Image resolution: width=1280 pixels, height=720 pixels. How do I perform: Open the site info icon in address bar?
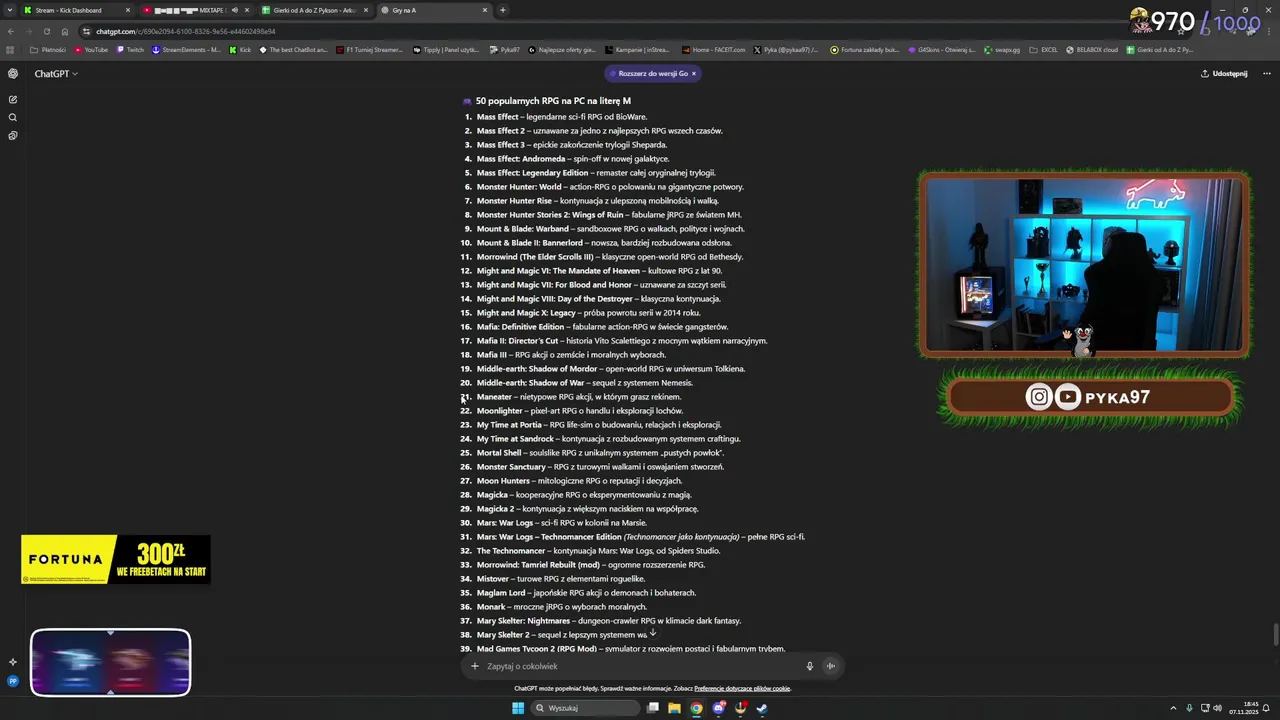[x=87, y=31]
